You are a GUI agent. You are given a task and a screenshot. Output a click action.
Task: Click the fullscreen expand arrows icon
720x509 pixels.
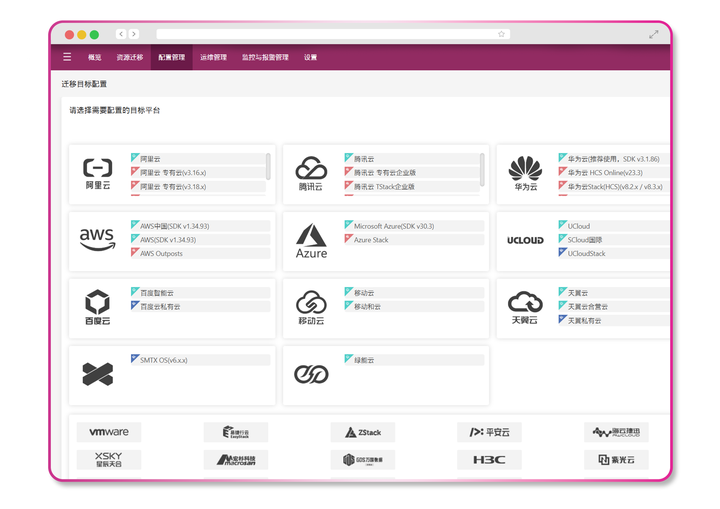click(653, 34)
